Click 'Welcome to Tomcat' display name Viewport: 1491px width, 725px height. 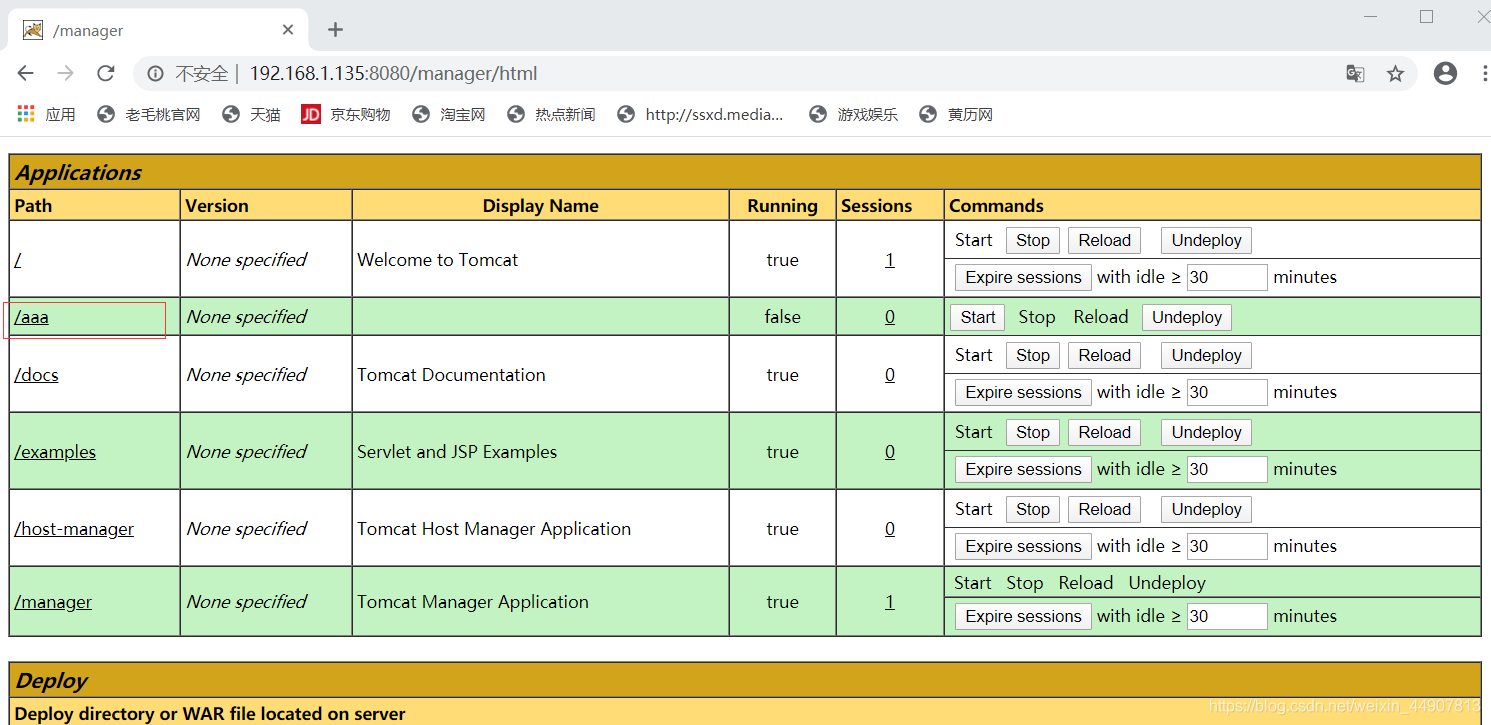pyautogui.click(x=438, y=260)
